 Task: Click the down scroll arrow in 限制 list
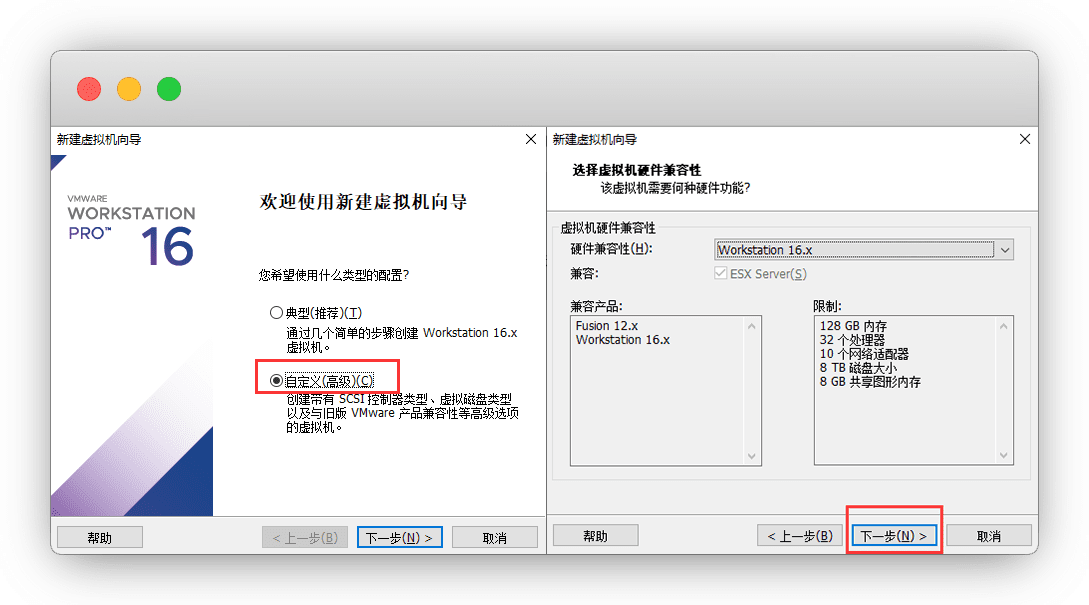click(x=1003, y=456)
